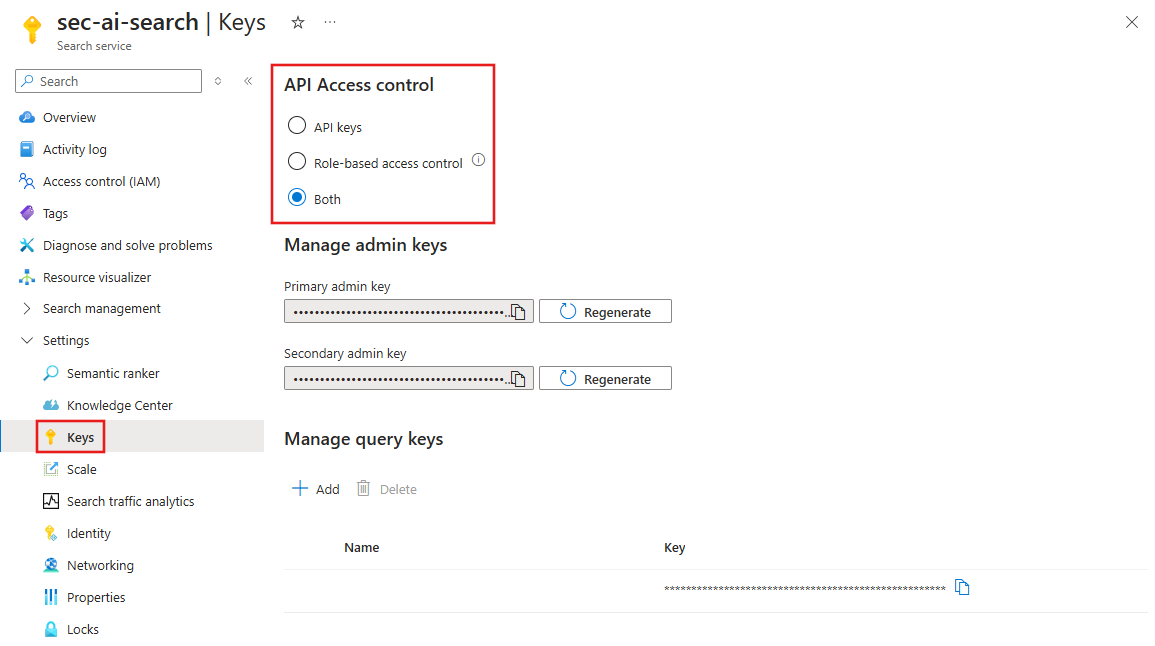Open Resource visualizer
The width and height of the screenshot is (1155, 646).
(96, 278)
